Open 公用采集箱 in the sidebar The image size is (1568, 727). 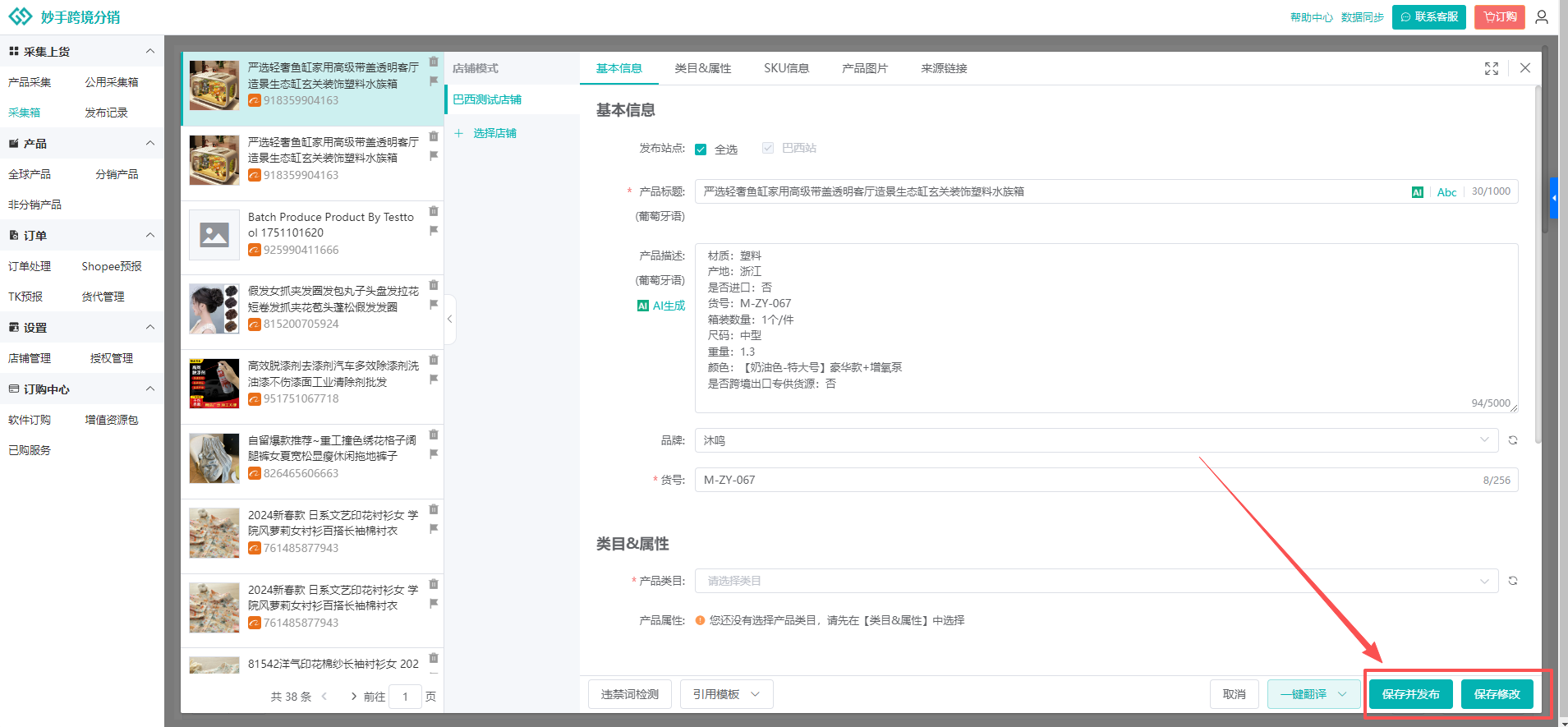tap(112, 82)
